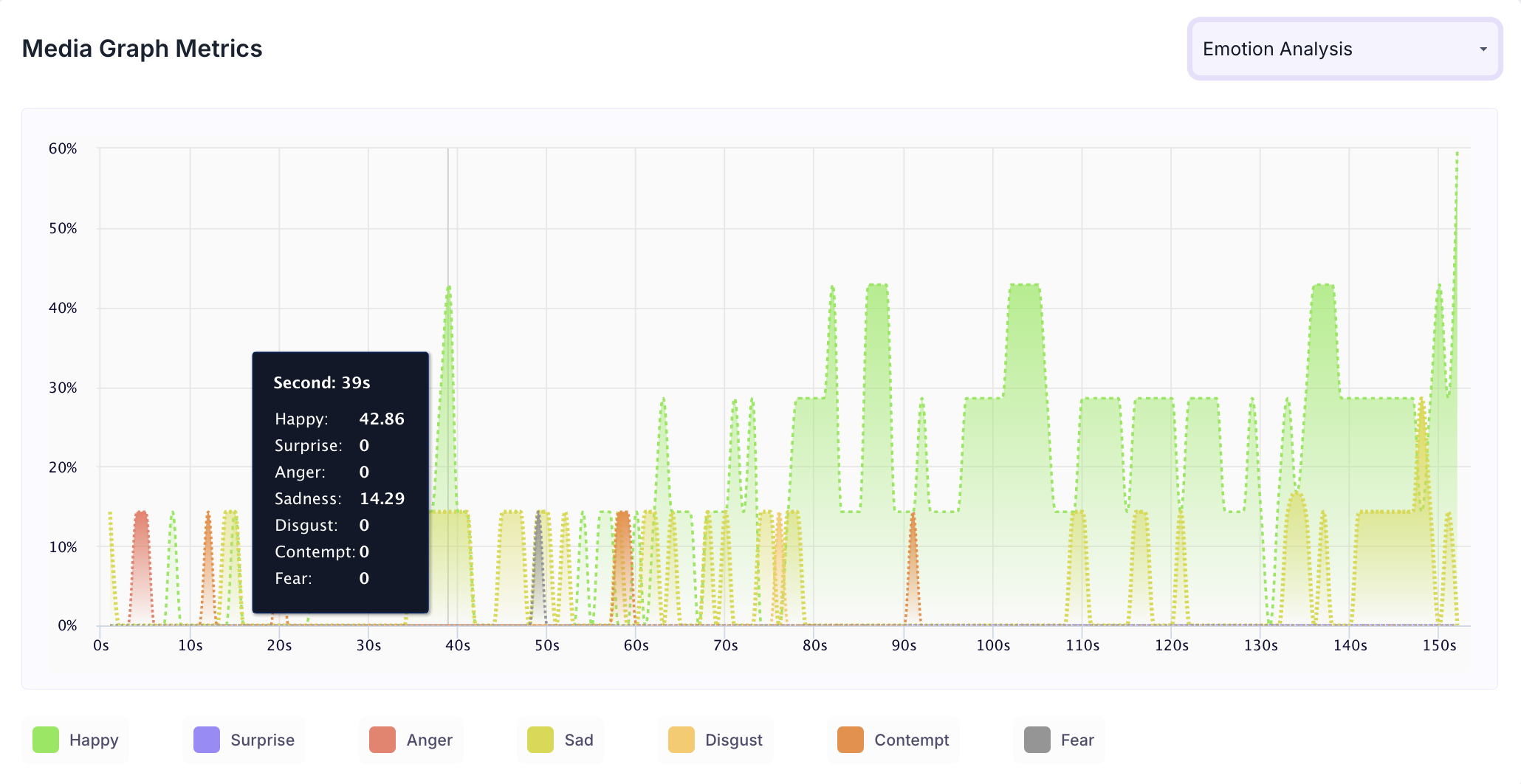Click the Sadness value 14.29 in tooltip
1521x784 pixels.
382,498
